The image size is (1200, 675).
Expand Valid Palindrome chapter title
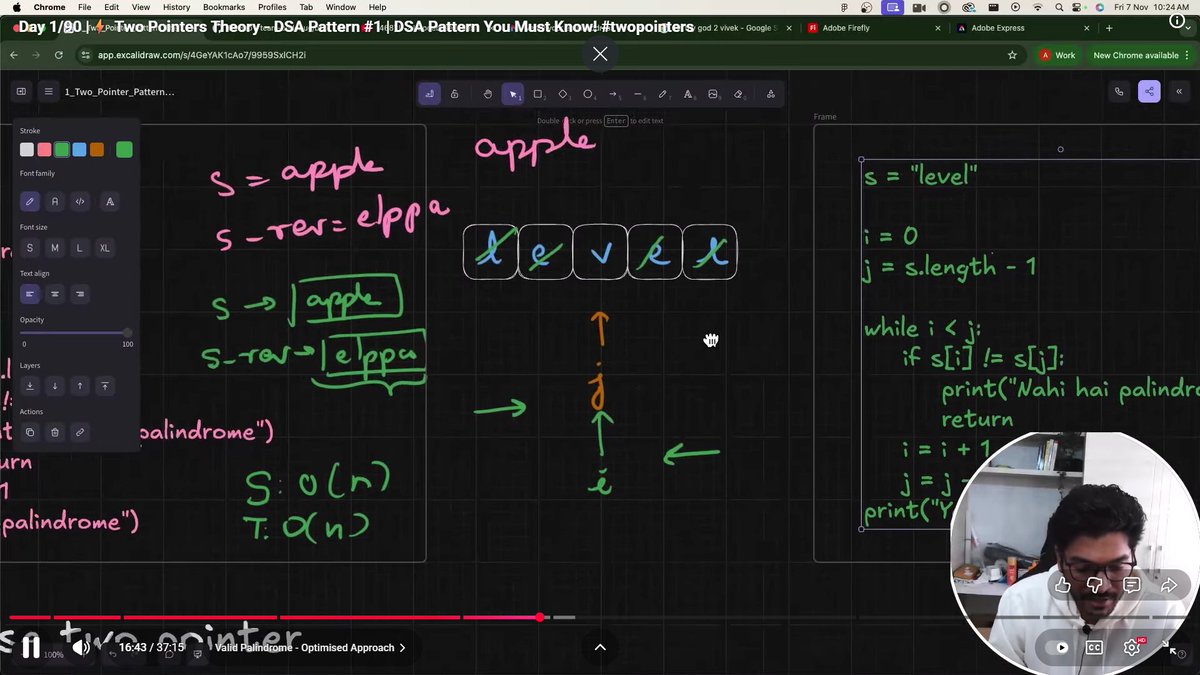(x=310, y=647)
